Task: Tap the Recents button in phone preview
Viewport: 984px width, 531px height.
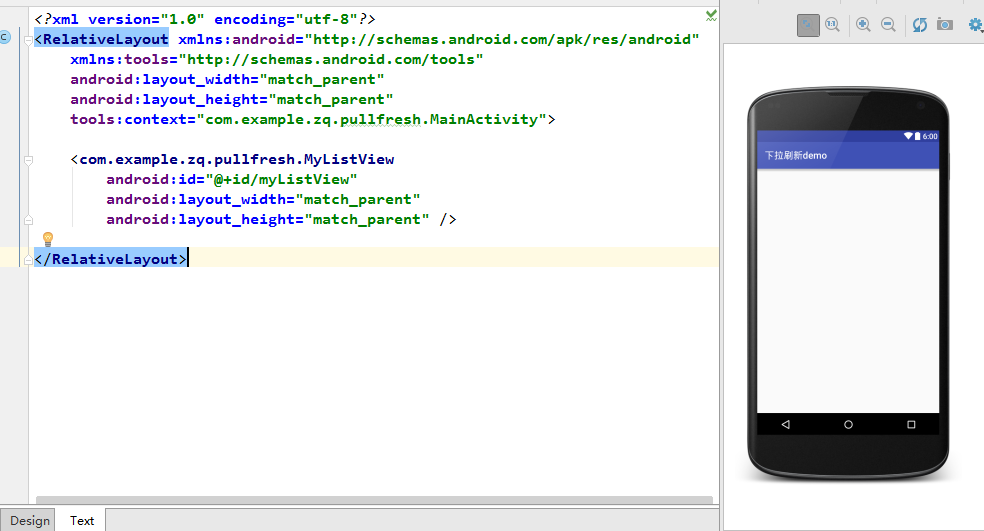Action: click(911, 425)
